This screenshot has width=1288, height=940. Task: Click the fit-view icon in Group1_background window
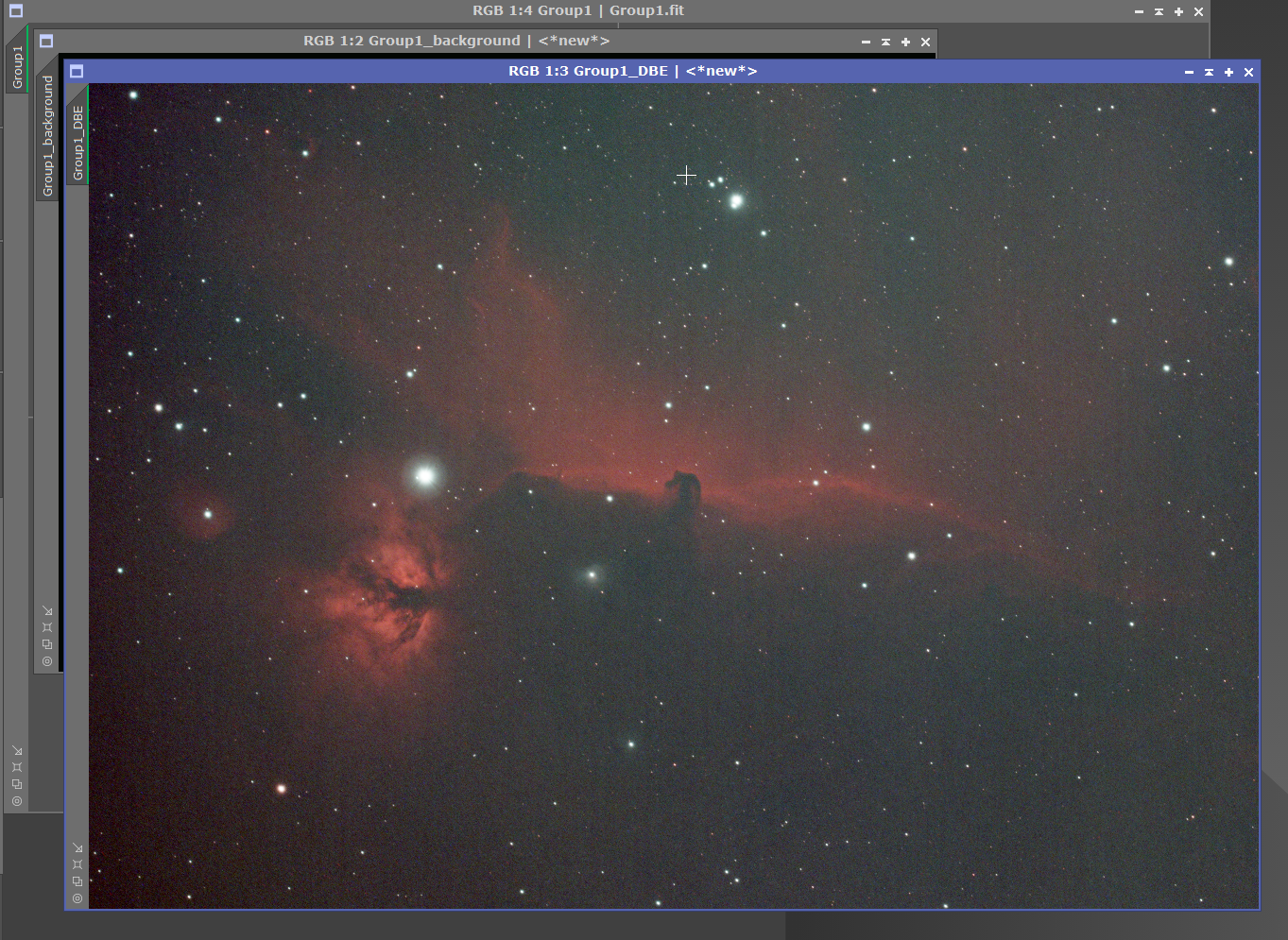[x=47, y=627]
